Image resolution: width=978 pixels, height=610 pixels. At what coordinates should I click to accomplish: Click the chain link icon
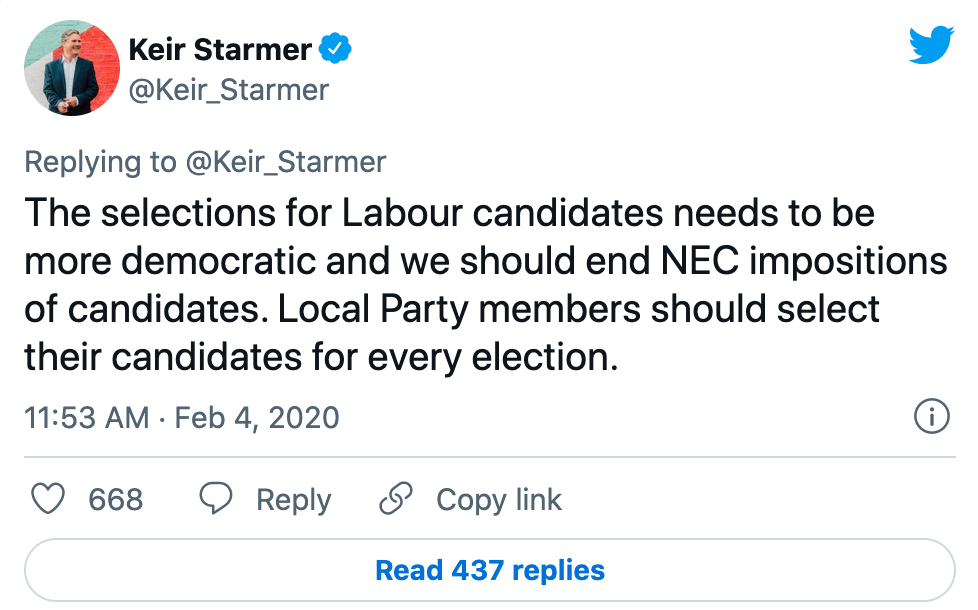pyautogui.click(x=397, y=499)
